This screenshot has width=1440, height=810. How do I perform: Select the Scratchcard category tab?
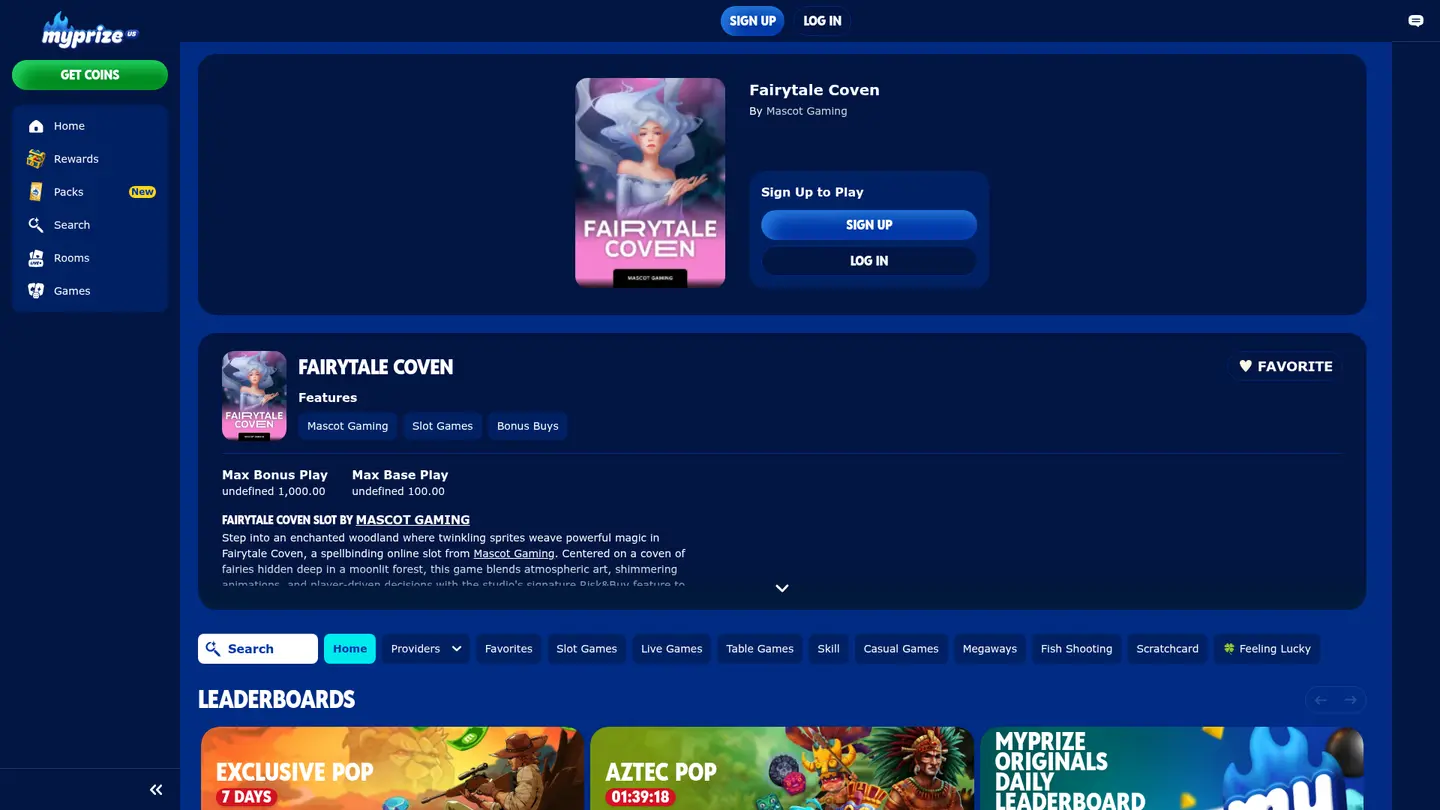click(x=1168, y=649)
